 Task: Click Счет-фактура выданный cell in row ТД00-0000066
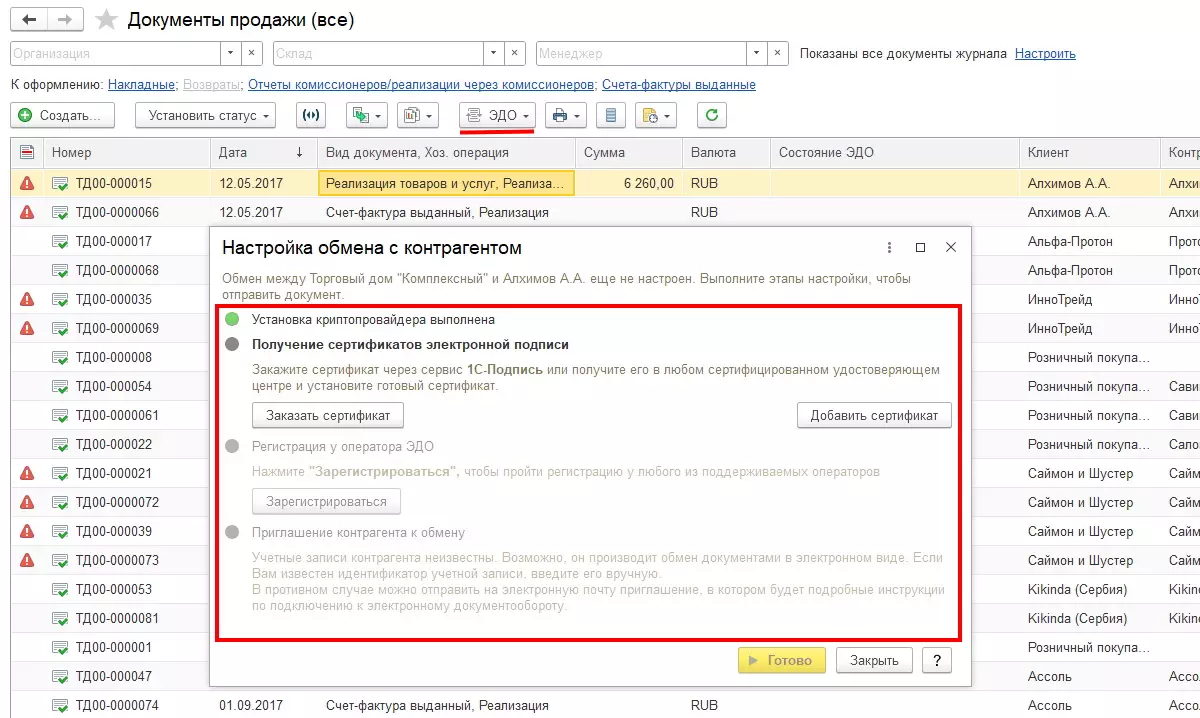pyautogui.click(x=446, y=212)
